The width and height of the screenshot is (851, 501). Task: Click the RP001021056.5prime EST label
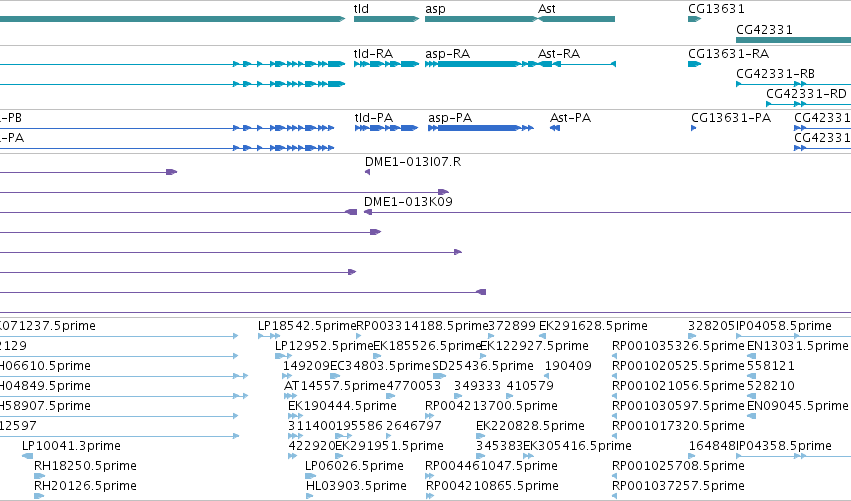coord(678,385)
